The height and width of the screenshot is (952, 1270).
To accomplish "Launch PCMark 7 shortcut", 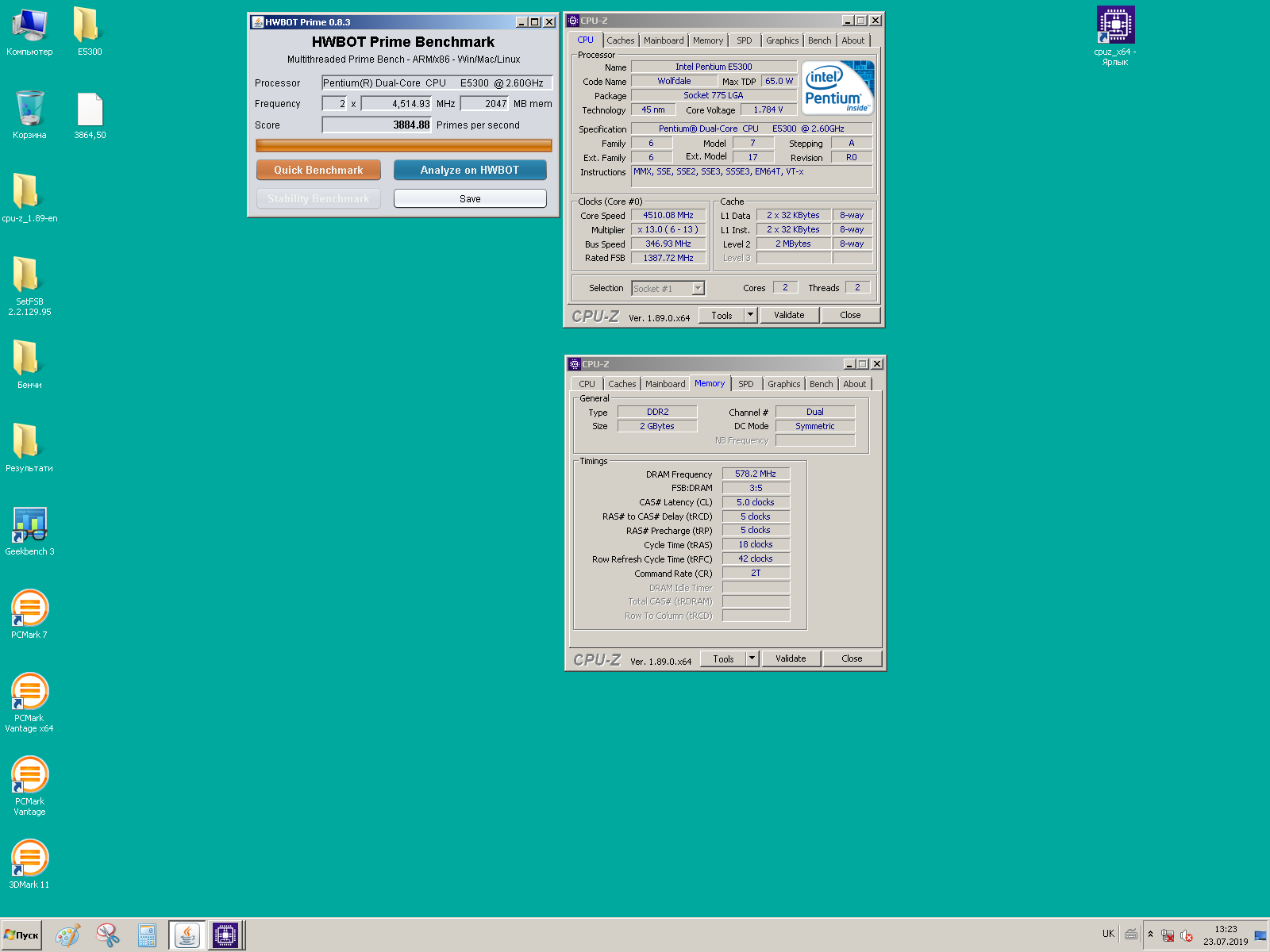I will [29, 615].
